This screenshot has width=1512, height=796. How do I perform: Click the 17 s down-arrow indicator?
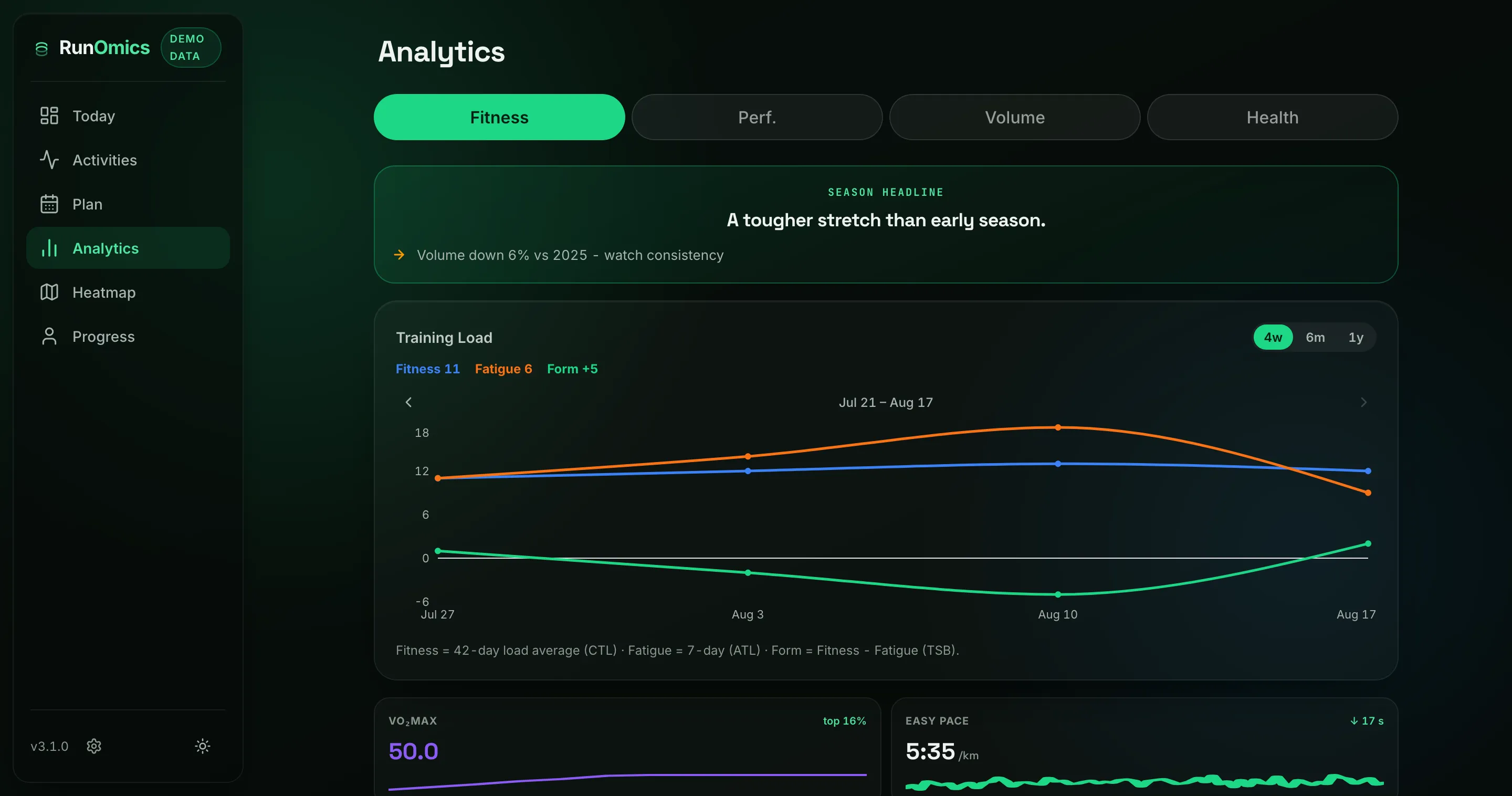coord(1367,721)
